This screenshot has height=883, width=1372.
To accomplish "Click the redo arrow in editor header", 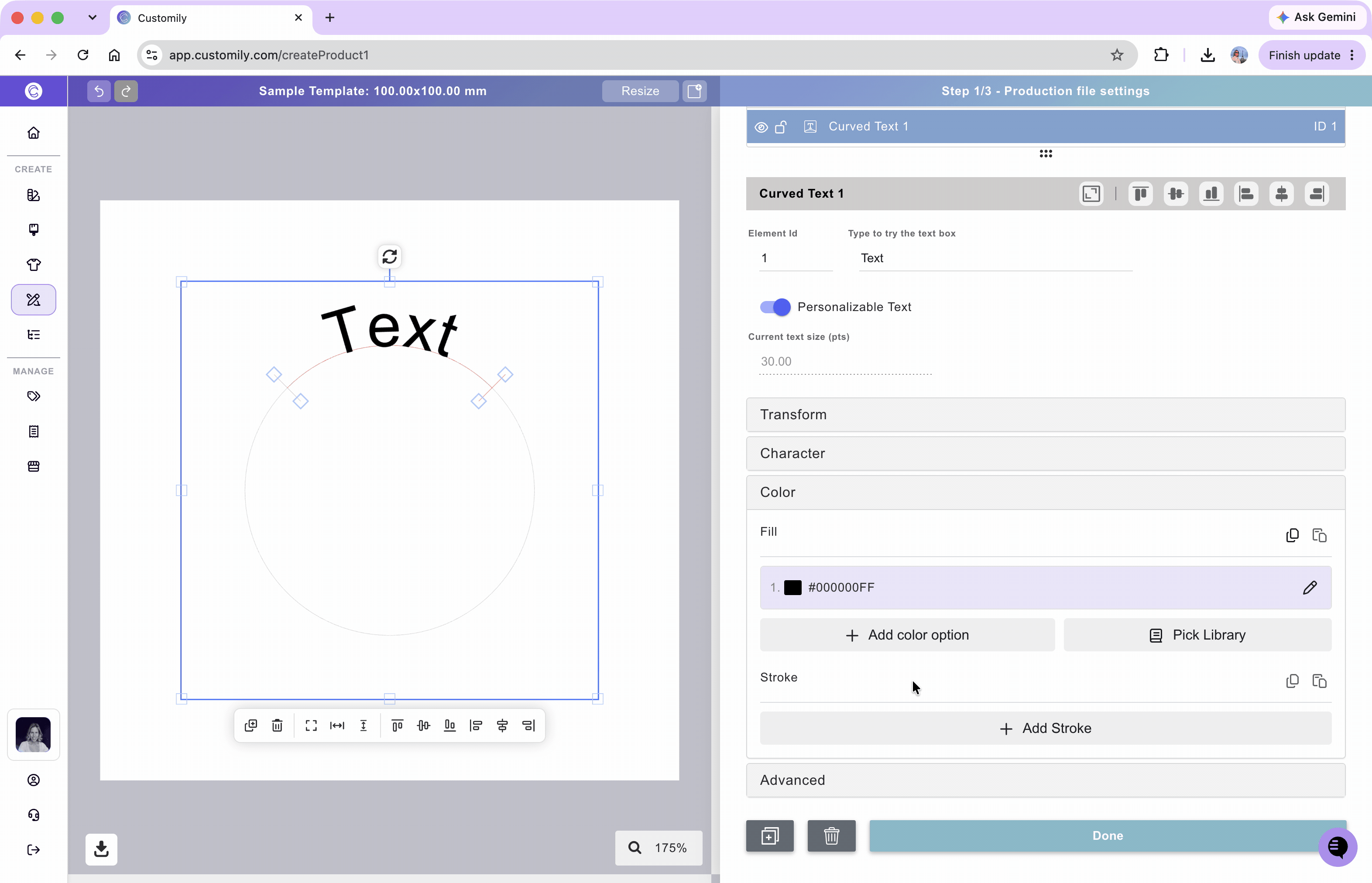I will [126, 91].
